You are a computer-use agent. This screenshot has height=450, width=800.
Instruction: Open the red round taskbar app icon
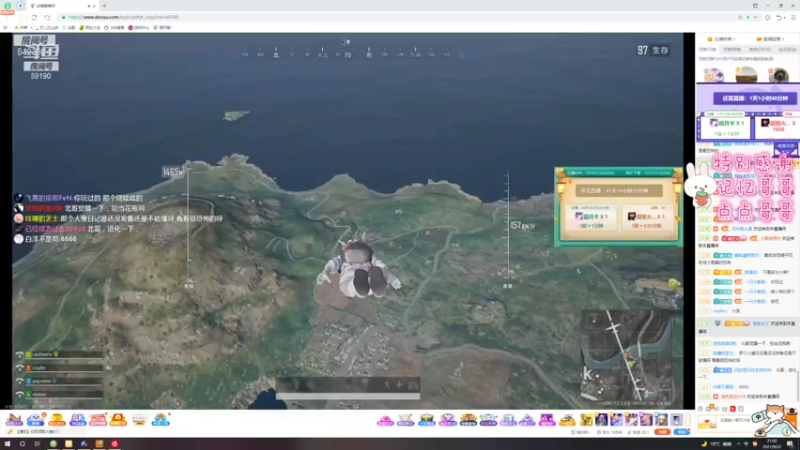pyautogui.click(x=114, y=444)
